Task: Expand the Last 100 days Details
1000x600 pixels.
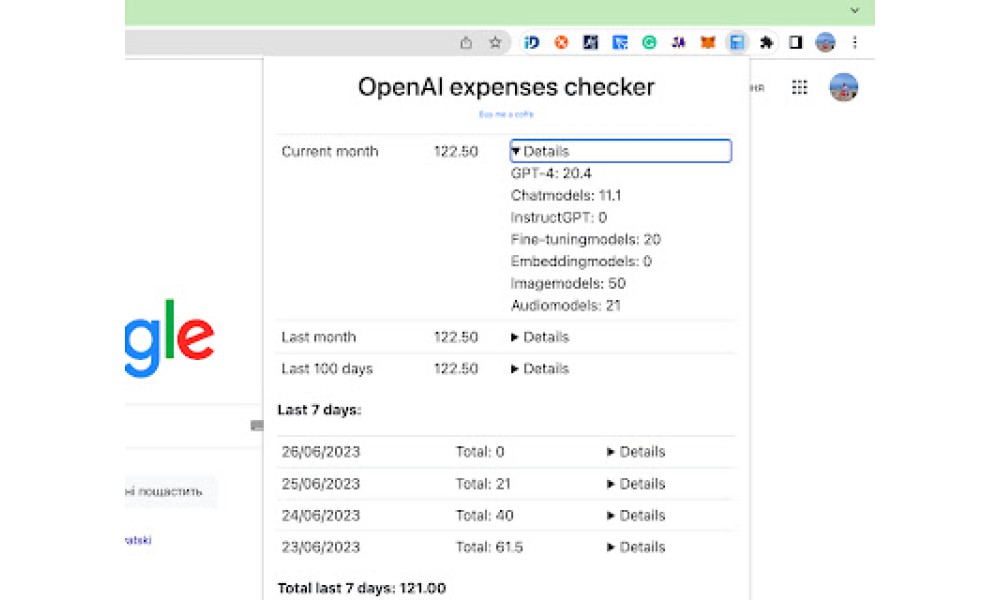Action: click(540, 369)
